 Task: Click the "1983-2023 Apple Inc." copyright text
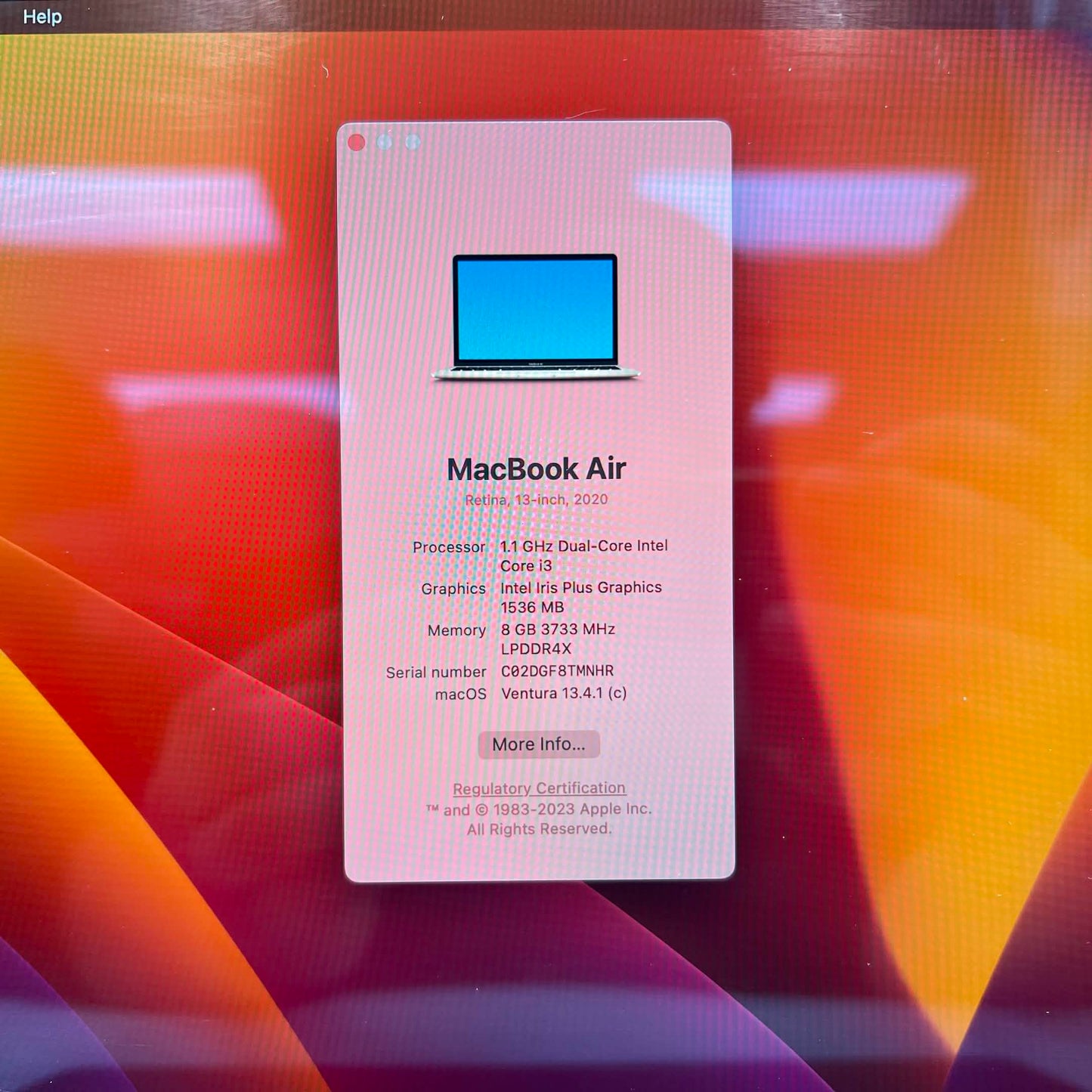(572, 809)
